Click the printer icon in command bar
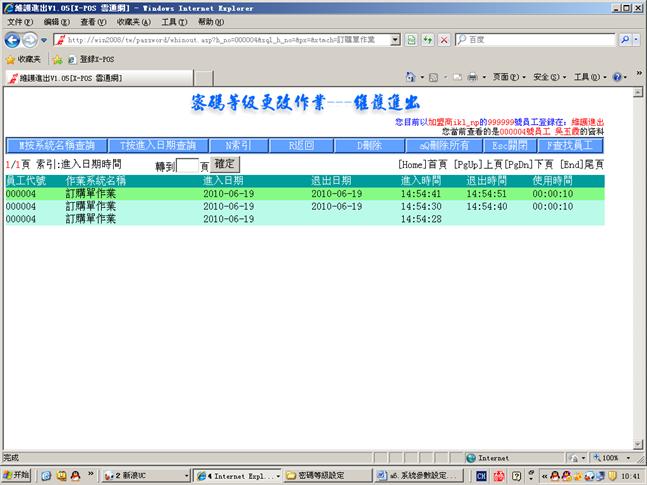This screenshot has height=485, width=647. 471,77
